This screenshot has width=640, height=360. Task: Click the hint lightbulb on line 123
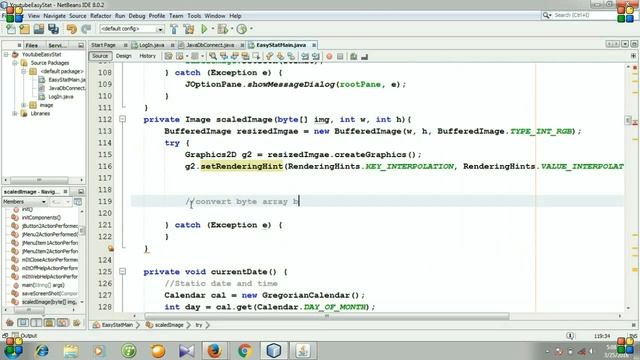(111, 248)
